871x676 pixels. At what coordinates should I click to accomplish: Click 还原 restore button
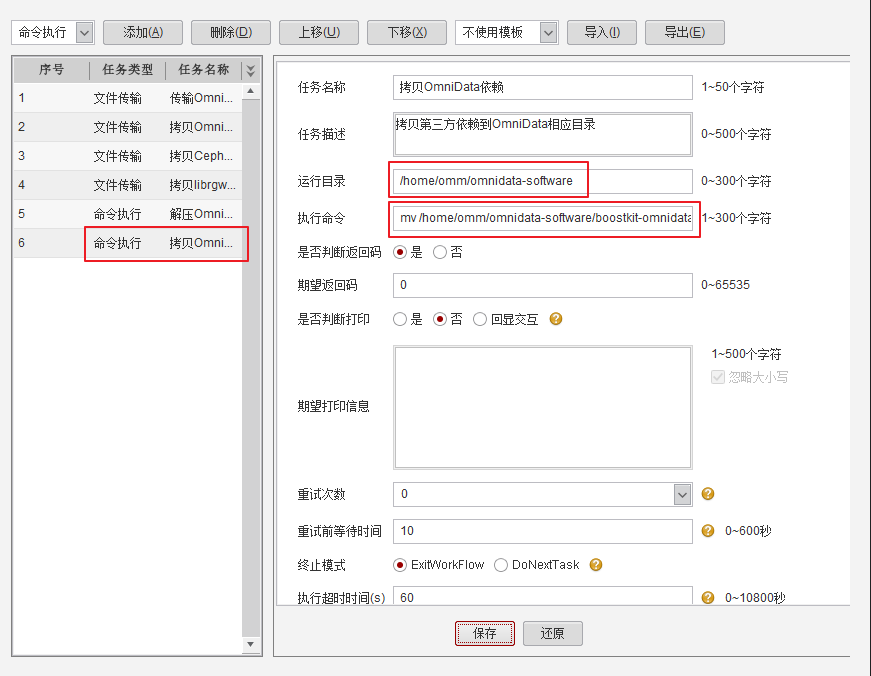coord(553,633)
